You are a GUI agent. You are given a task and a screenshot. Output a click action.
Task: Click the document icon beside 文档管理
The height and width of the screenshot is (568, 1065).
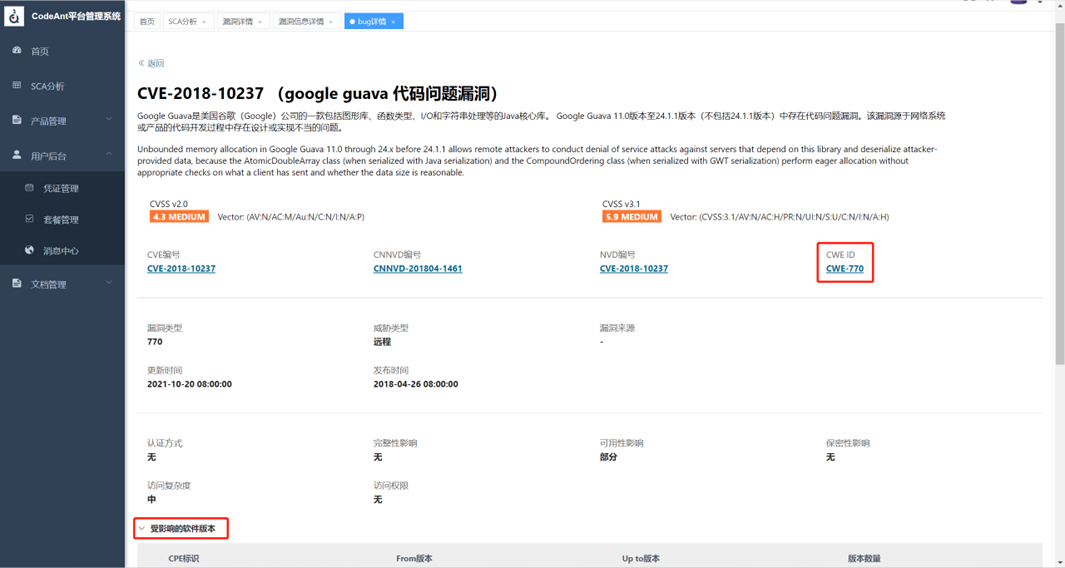[17, 283]
